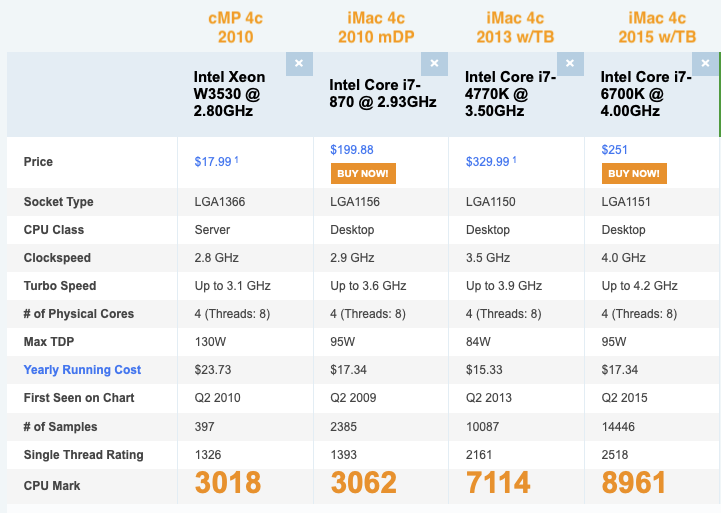Click the Socket Type row label

coord(58,202)
